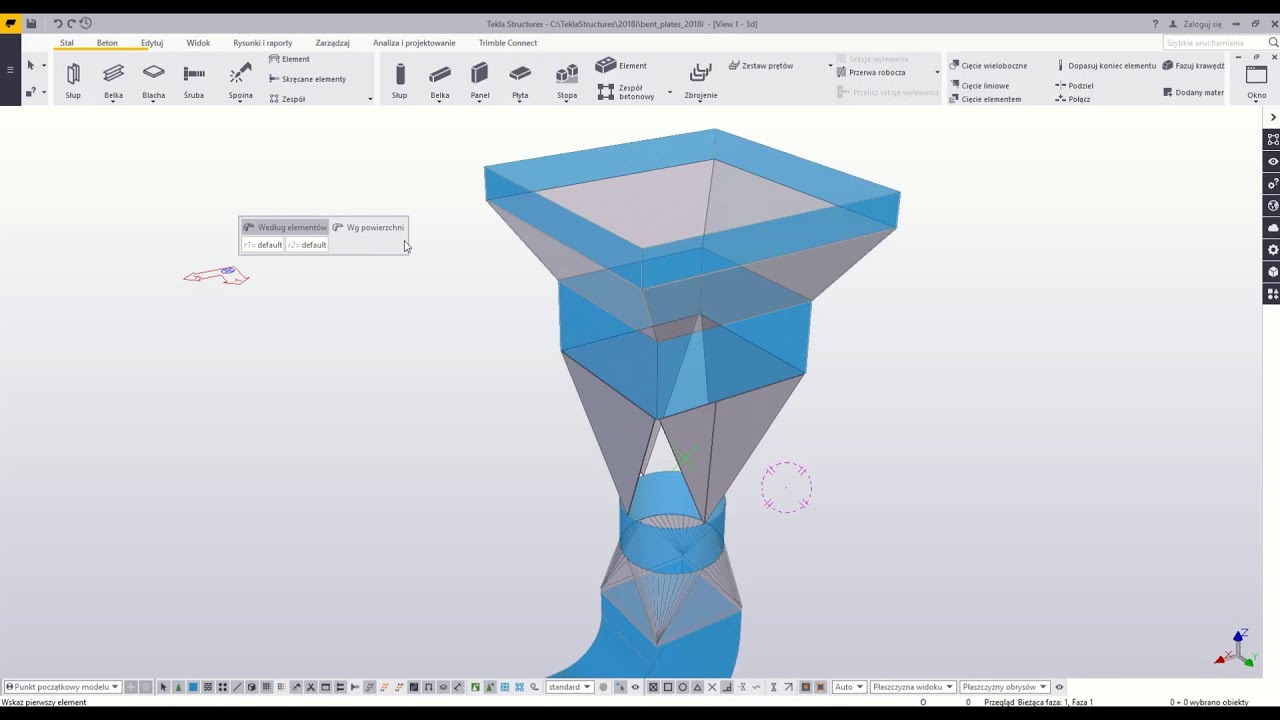Click Cięcie liniowe button
Viewport: 1280px width, 720px height.
979,86
